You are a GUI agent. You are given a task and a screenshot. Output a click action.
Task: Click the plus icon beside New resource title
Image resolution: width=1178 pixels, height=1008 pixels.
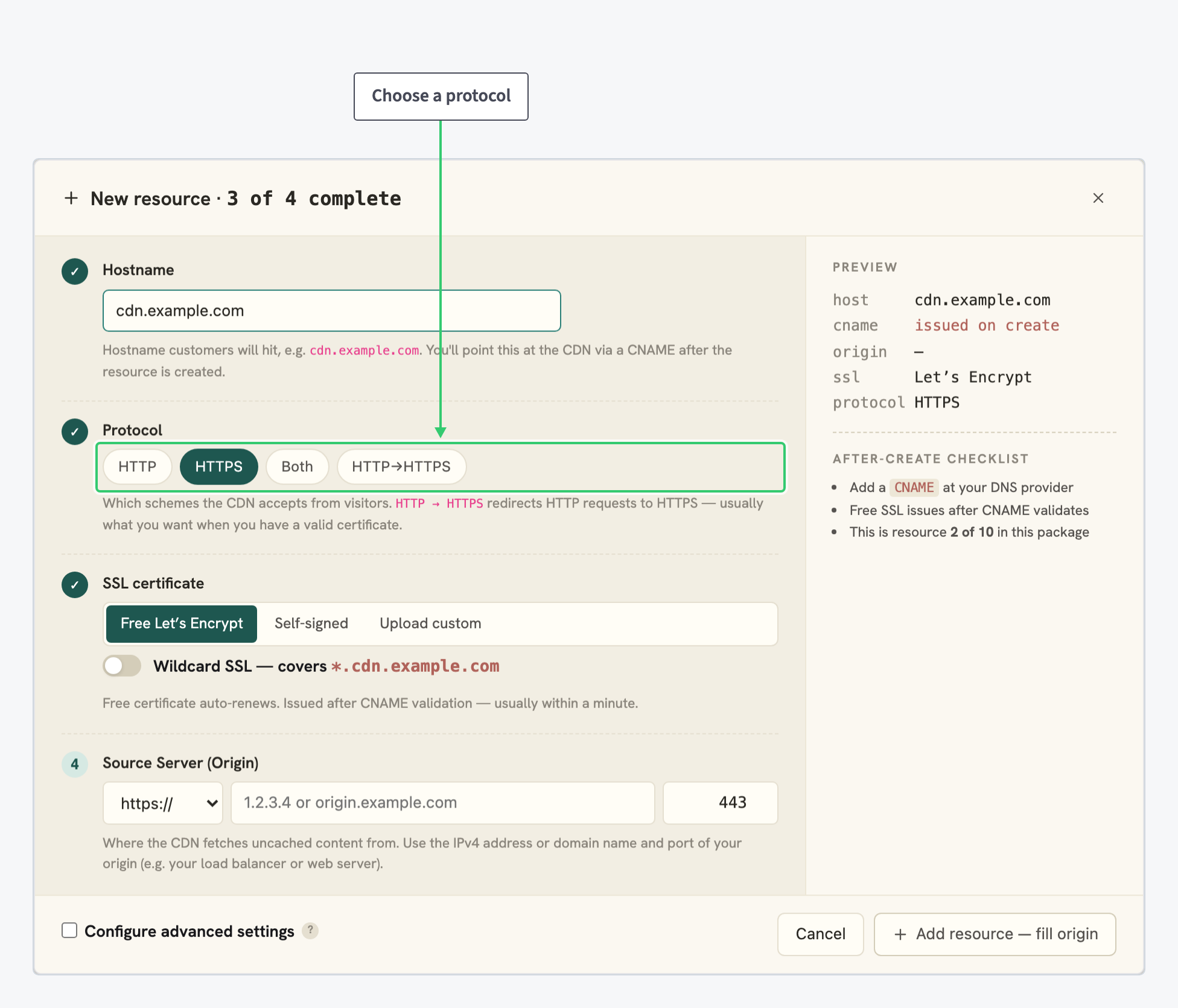[x=71, y=198]
